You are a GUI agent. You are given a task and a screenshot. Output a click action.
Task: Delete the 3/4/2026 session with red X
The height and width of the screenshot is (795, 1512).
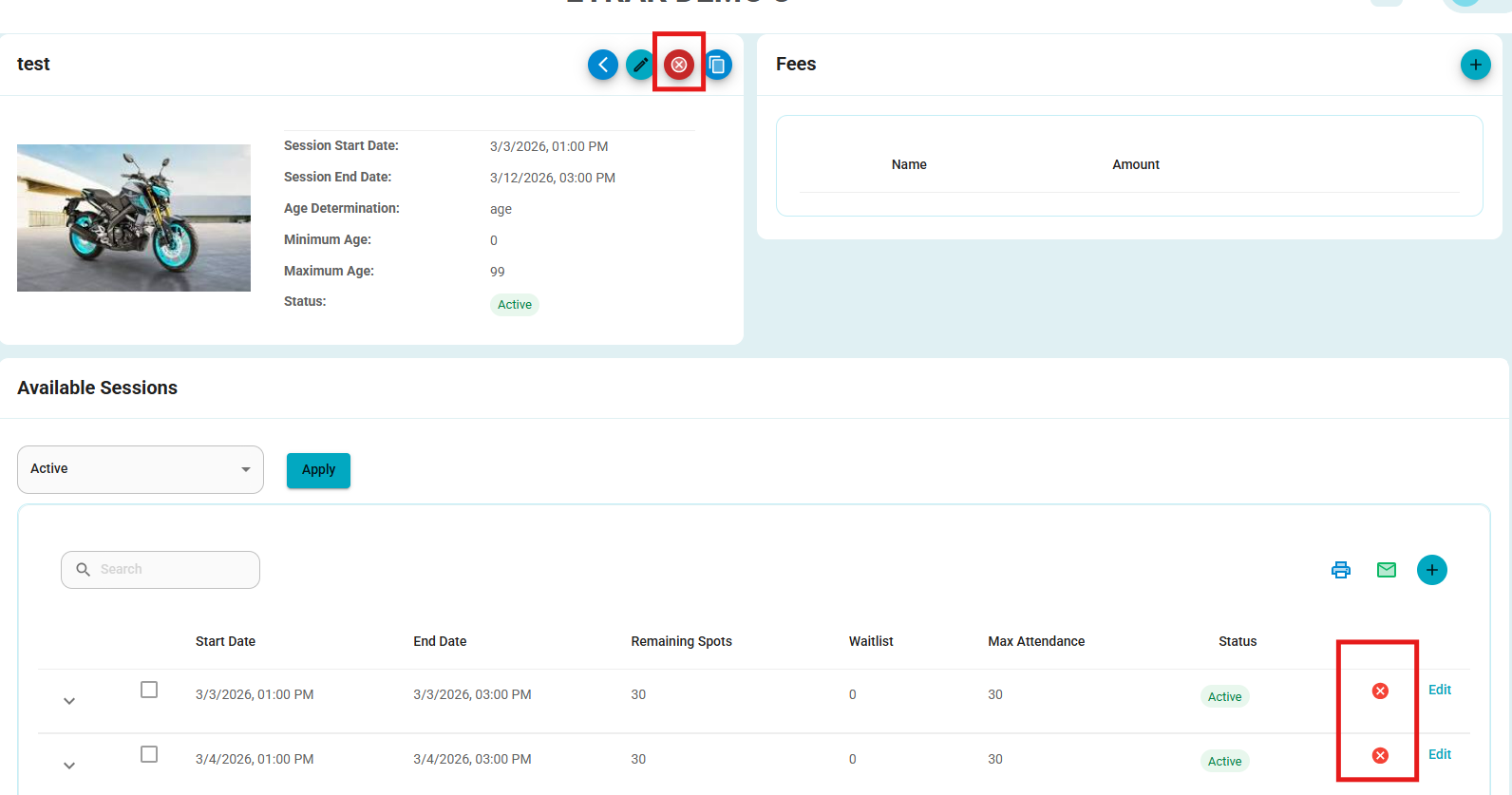(x=1380, y=755)
